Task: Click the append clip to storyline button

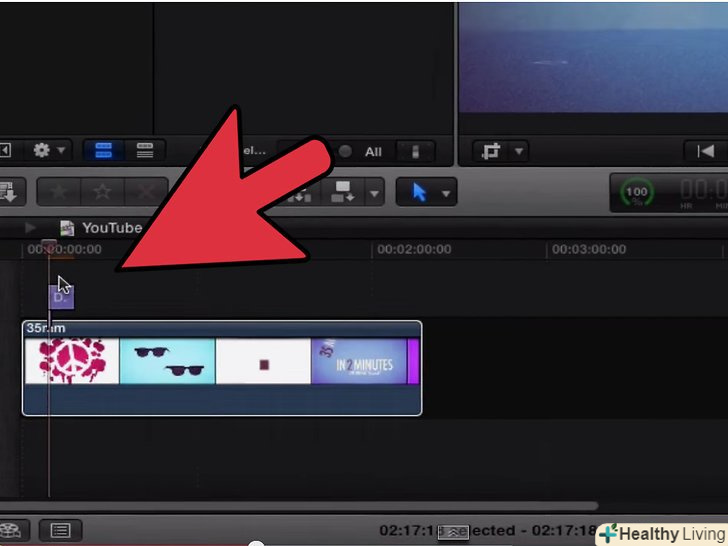Action: coord(343,192)
